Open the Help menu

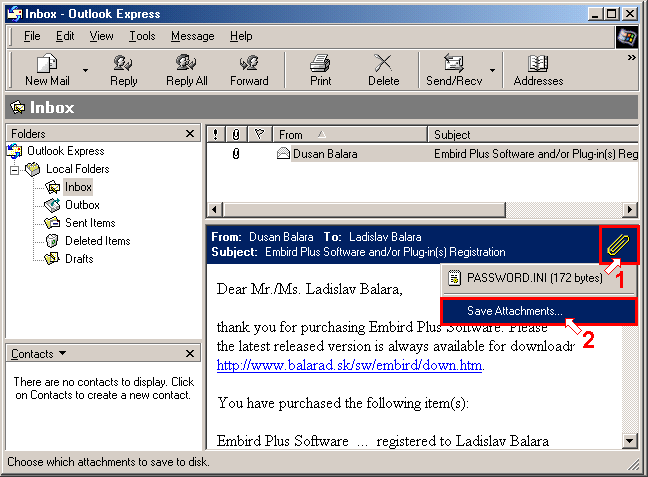[241, 36]
